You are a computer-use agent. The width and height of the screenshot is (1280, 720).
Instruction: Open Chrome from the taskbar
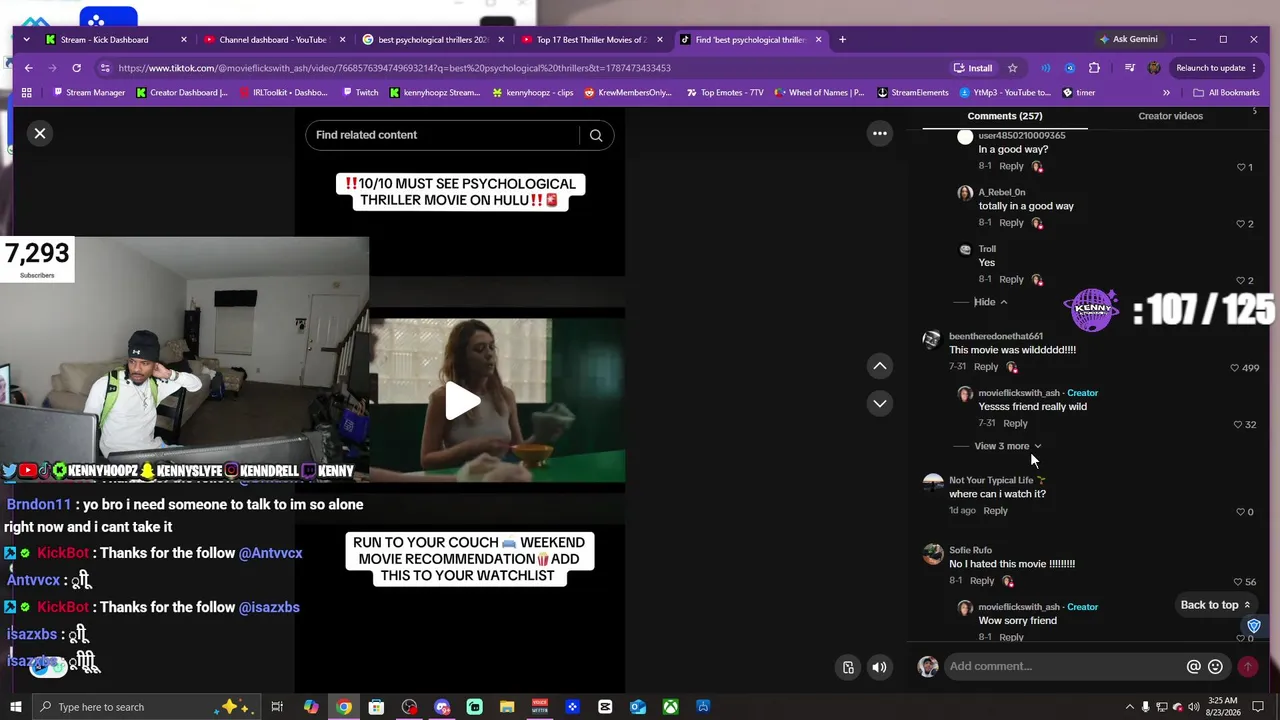344,707
